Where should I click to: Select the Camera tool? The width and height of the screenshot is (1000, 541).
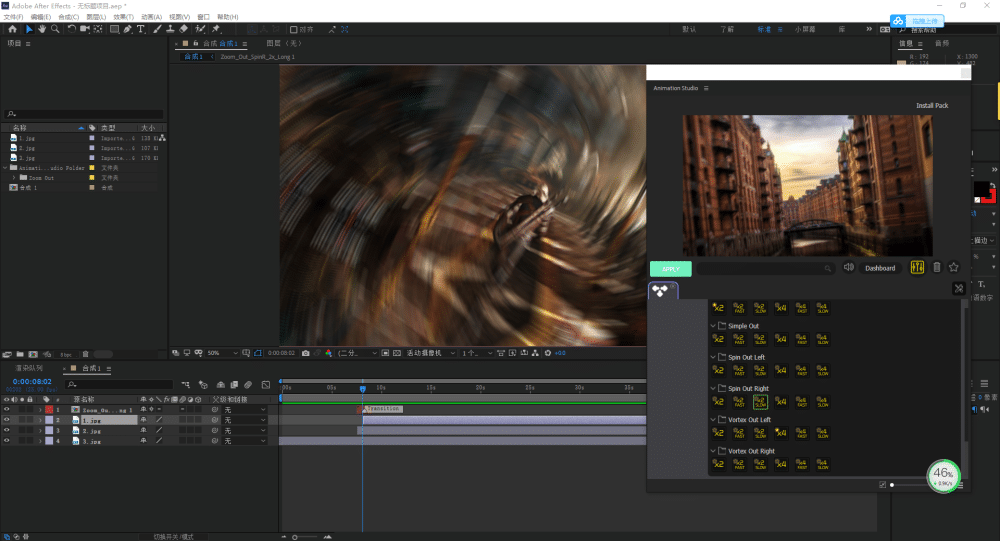pyautogui.click(x=85, y=29)
